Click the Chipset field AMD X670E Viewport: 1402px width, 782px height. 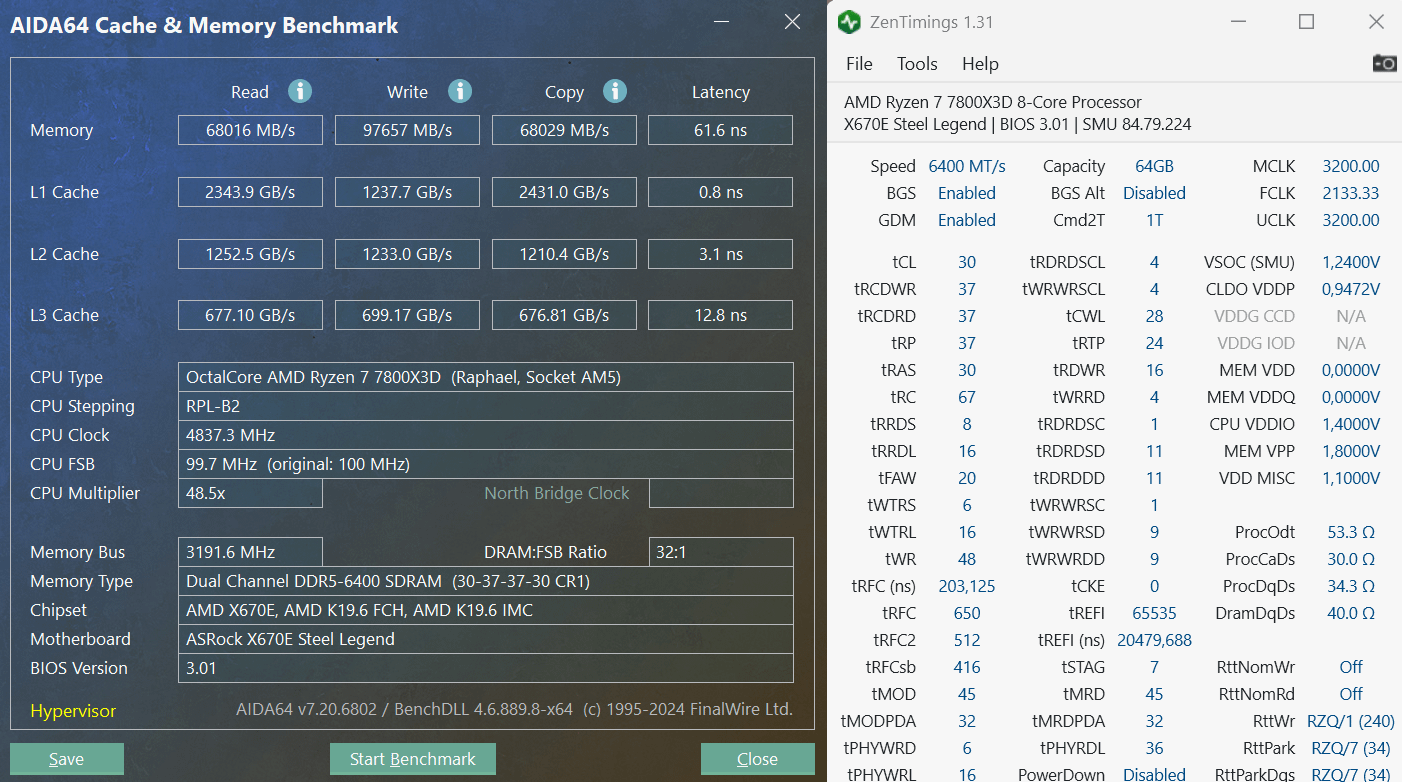coord(485,610)
